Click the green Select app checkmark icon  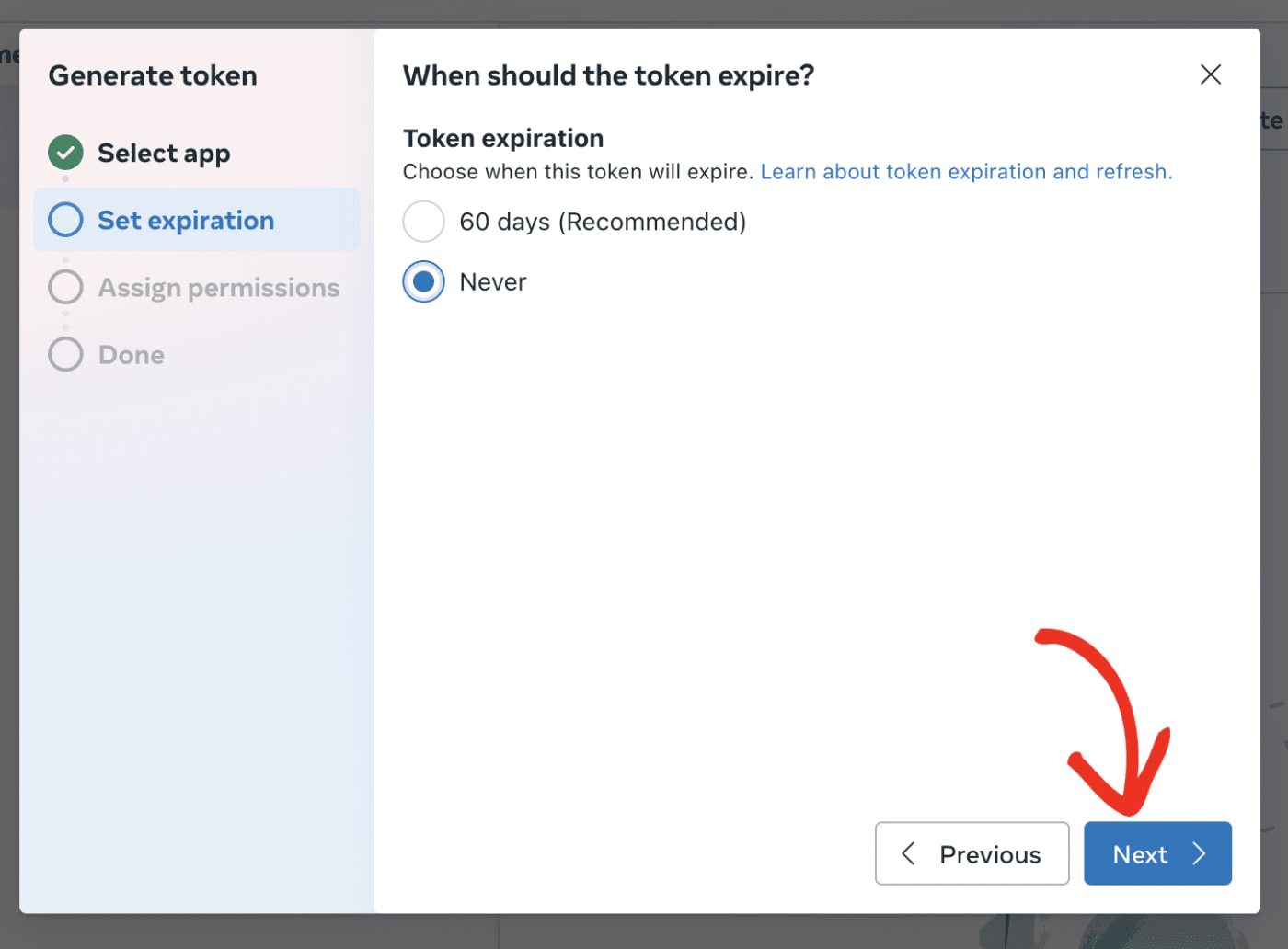click(64, 153)
